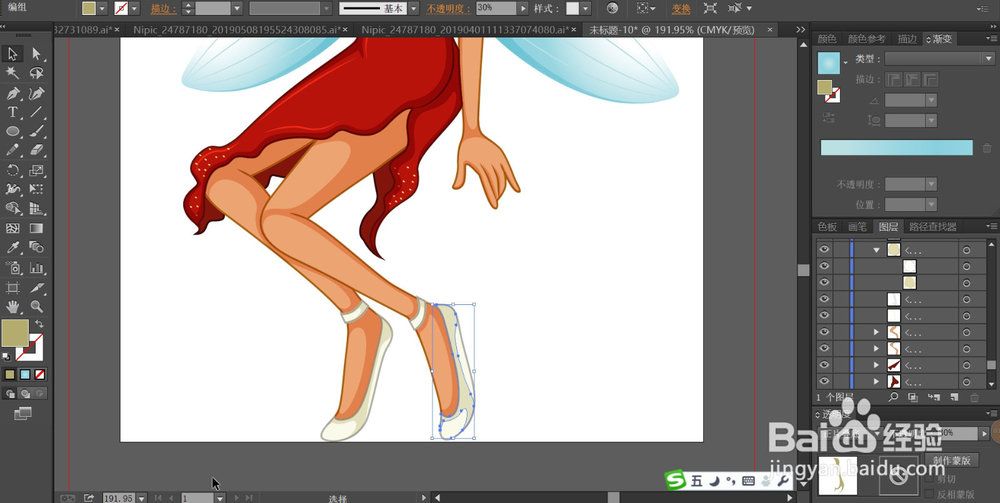Toggle eye of the dark-red shape layer
1000x503 pixels.
(824, 365)
